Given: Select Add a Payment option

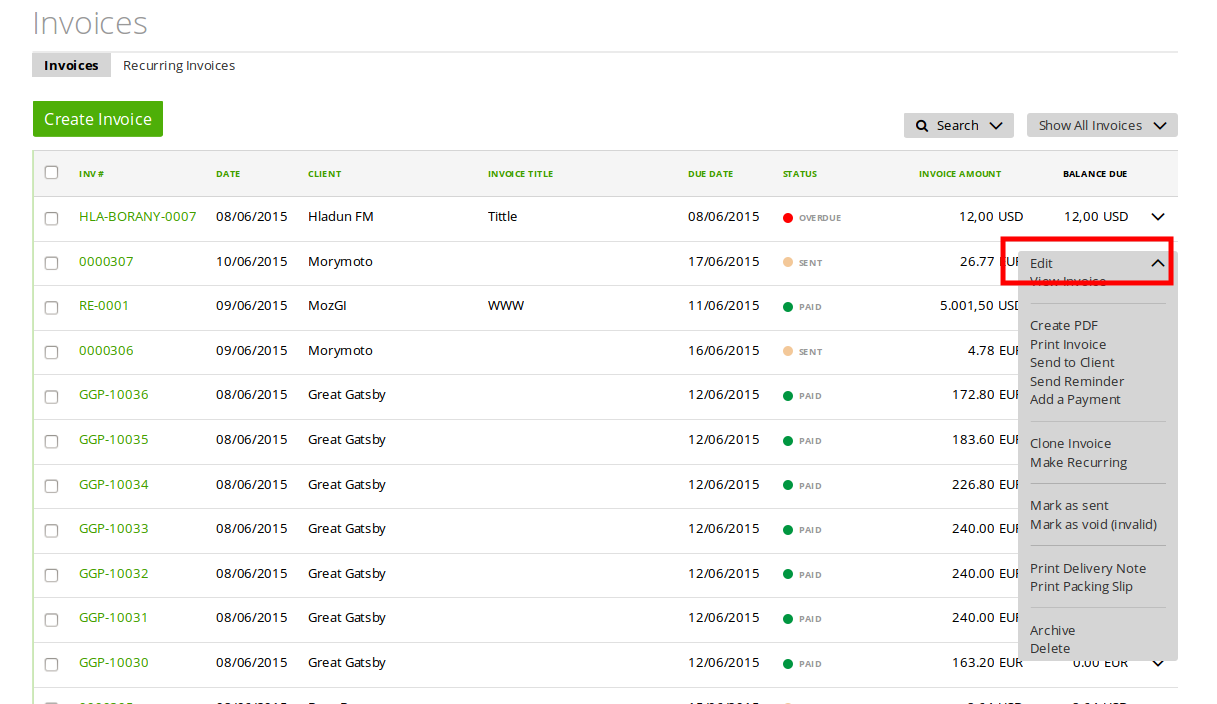Looking at the screenshot, I should [x=1075, y=399].
